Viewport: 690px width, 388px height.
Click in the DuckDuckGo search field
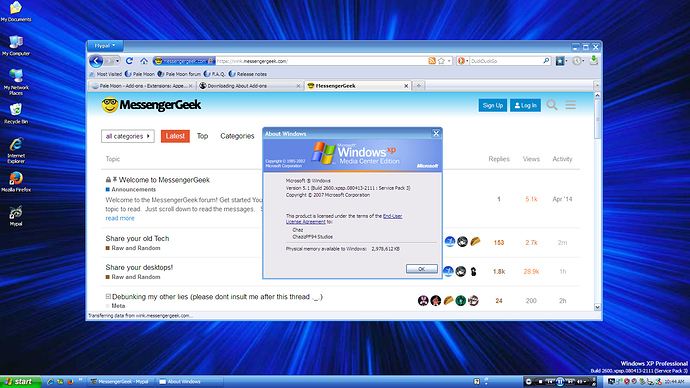pyautogui.click(x=506, y=61)
